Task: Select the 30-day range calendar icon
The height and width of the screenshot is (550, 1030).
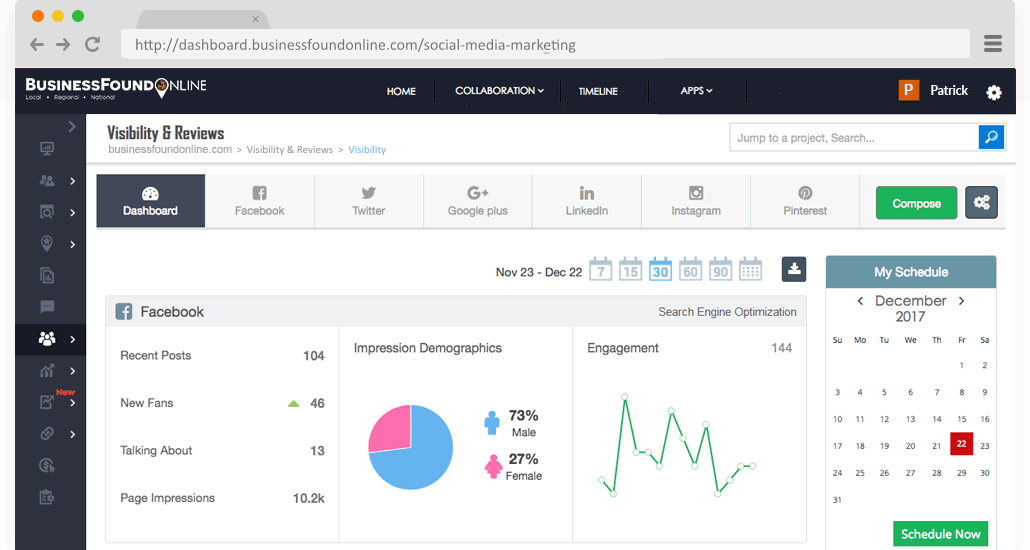Action: click(660, 269)
